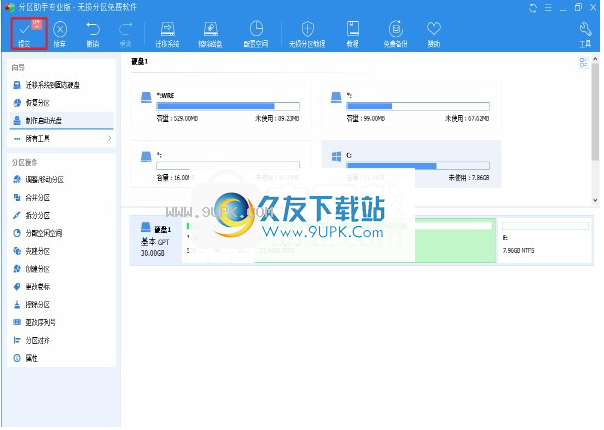Click the 撤销 (Undo) arrow icon
The height and width of the screenshot is (430, 604).
tap(93, 34)
